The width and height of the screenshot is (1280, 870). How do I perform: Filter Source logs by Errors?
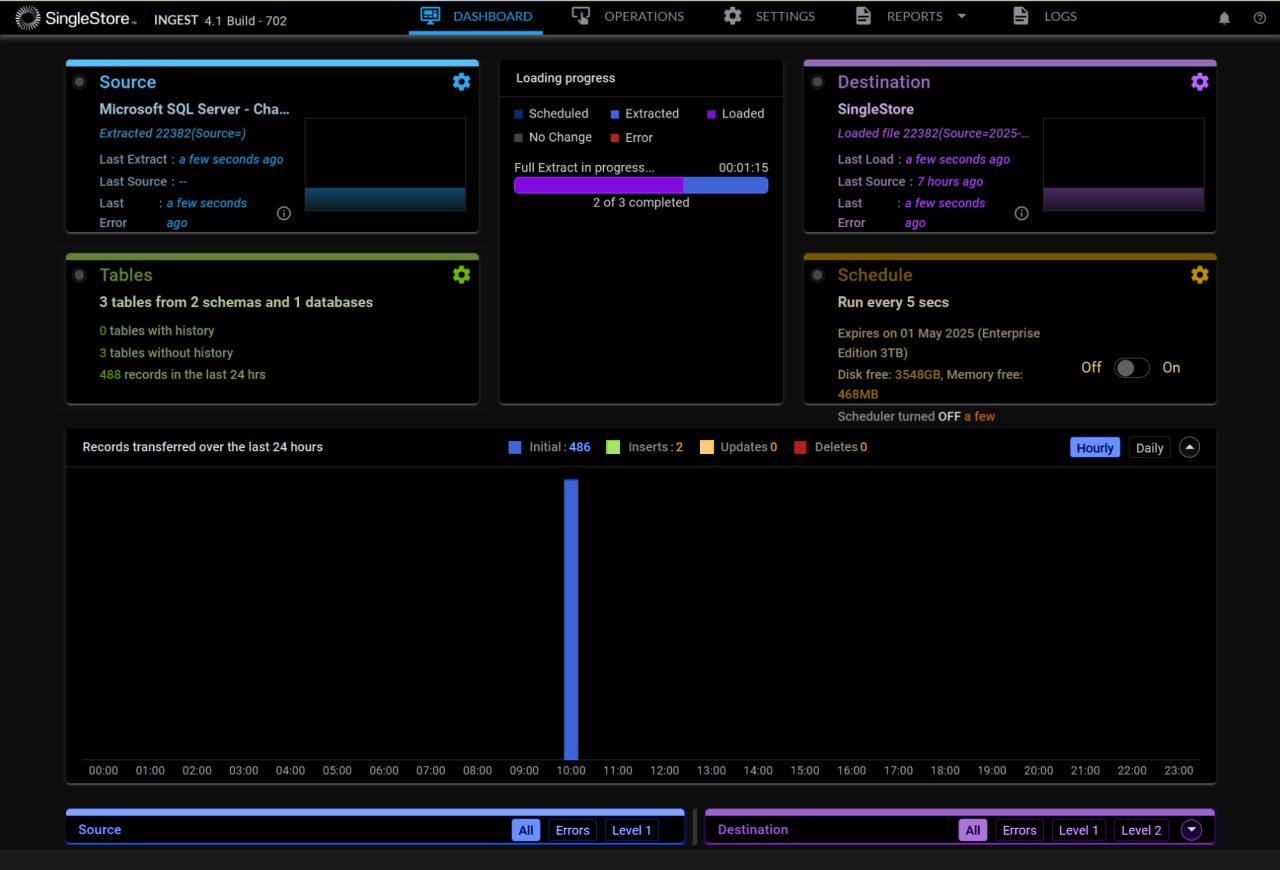(x=572, y=830)
